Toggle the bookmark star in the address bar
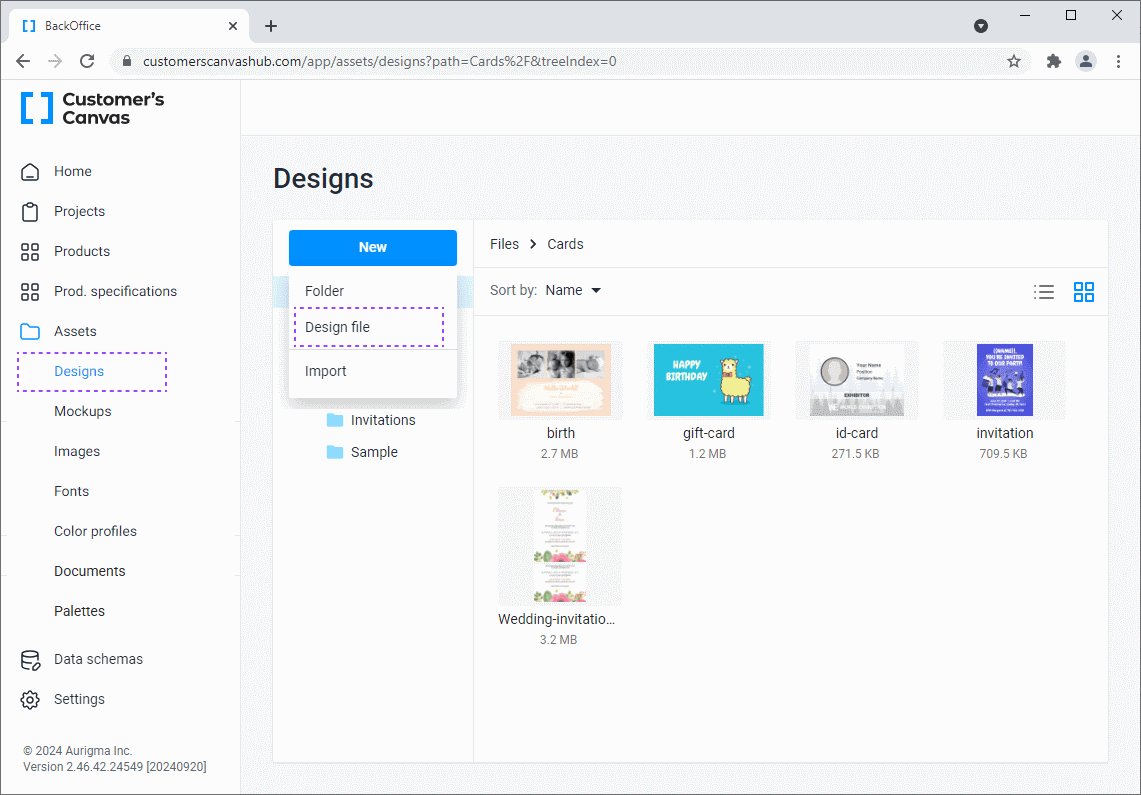The width and height of the screenshot is (1141, 795). click(x=1014, y=61)
